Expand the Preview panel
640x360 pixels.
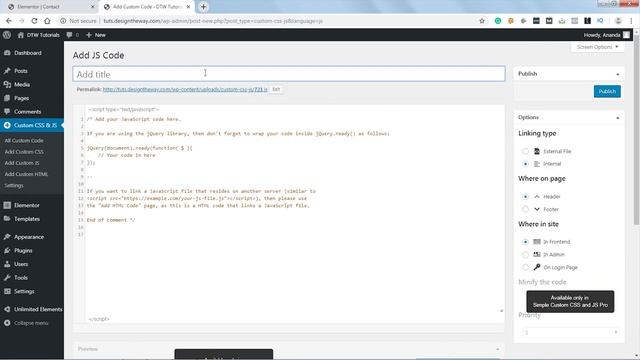pyautogui.click(x=498, y=349)
